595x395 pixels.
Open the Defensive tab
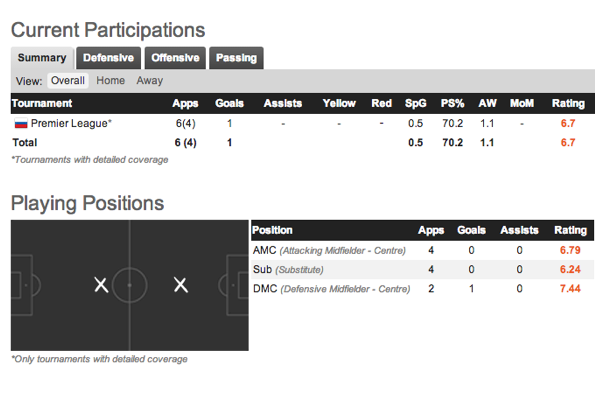tap(109, 58)
